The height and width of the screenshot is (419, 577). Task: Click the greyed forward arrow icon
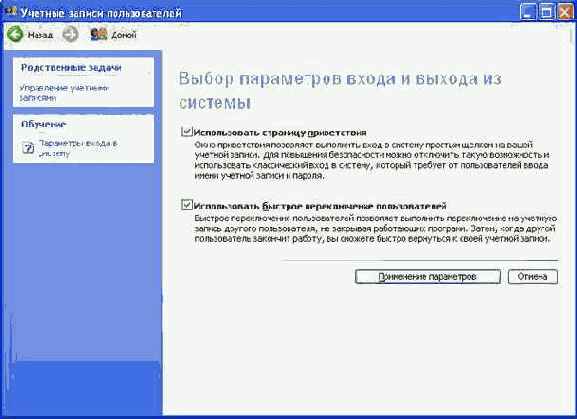click(x=70, y=35)
